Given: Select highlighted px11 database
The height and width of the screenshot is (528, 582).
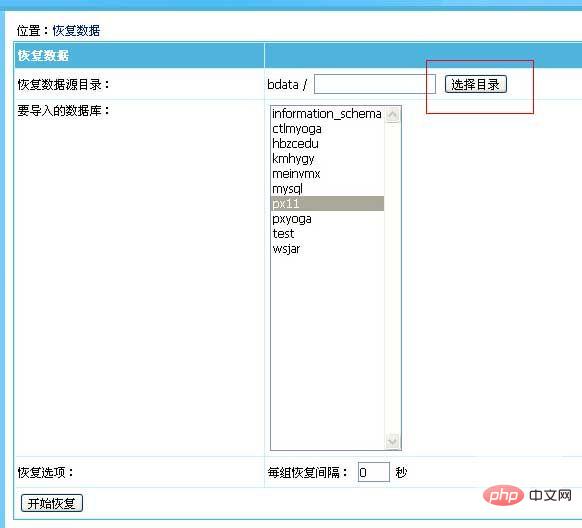Looking at the screenshot, I should click(x=327, y=204).
